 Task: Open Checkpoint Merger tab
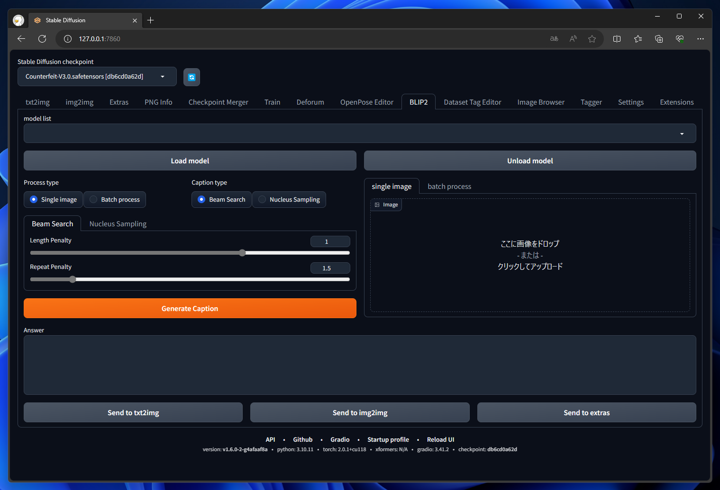[218, 102]
